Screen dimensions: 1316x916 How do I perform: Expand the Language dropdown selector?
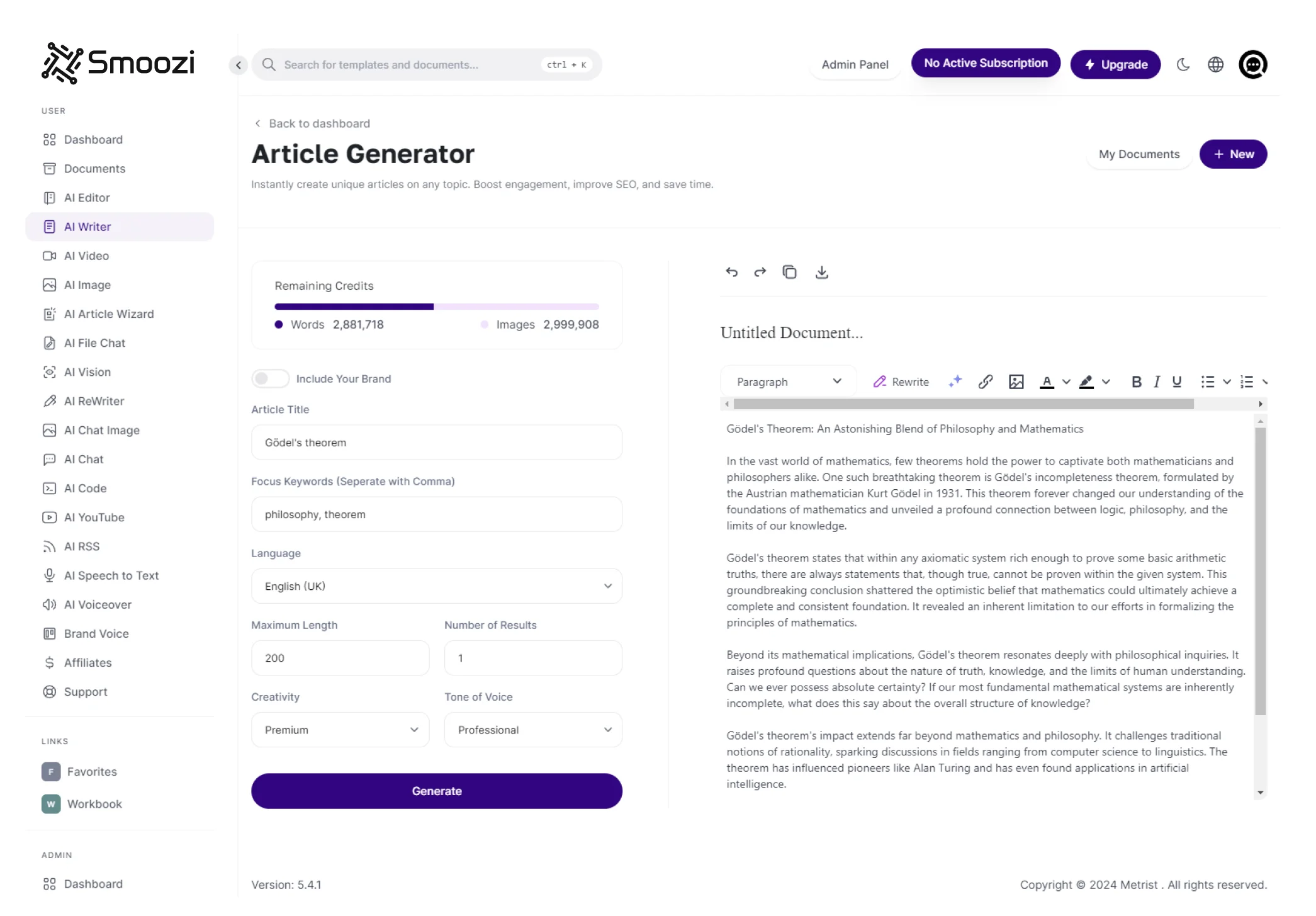(608, 585)
